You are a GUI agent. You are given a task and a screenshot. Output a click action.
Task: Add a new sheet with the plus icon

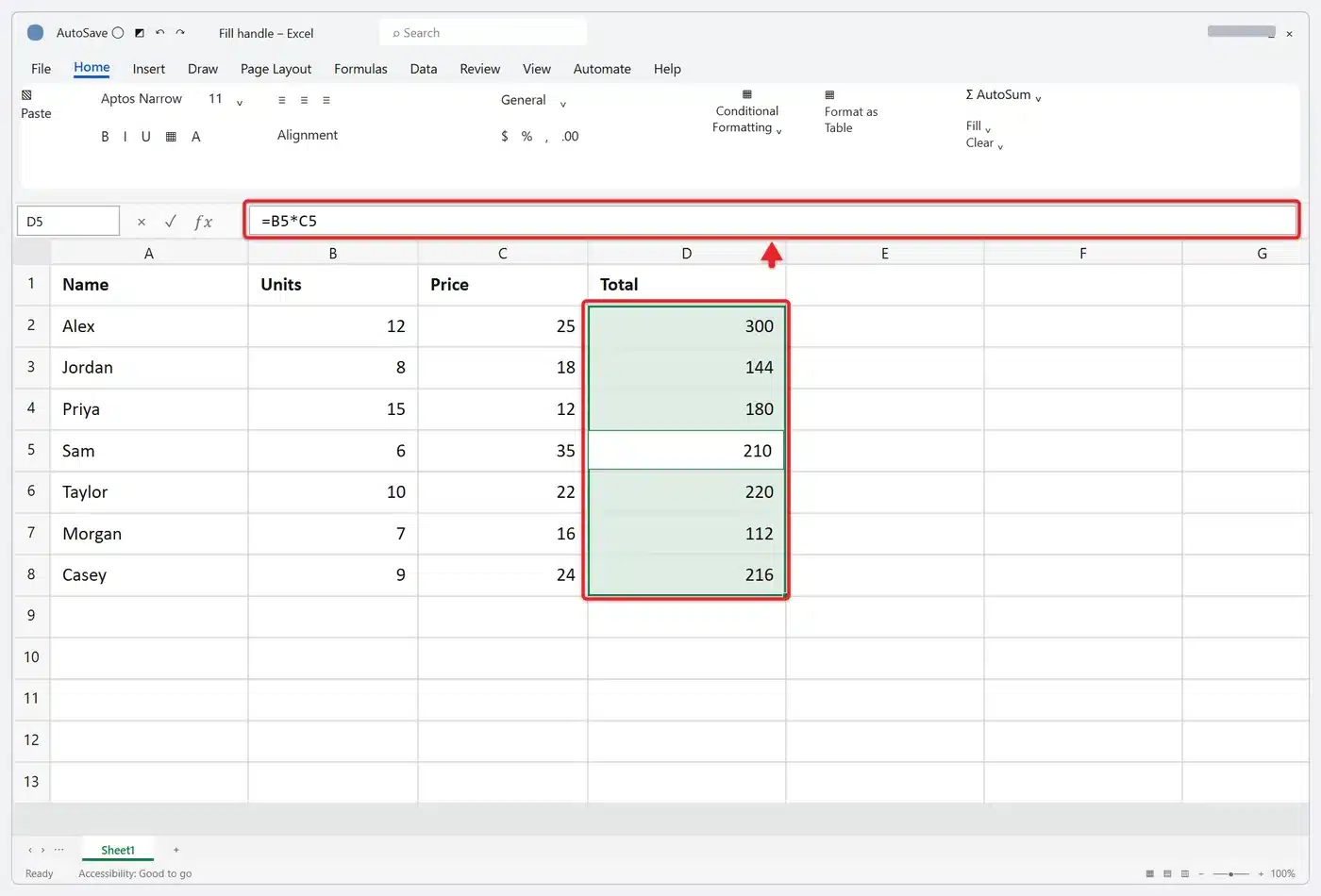tap(176, 850)
